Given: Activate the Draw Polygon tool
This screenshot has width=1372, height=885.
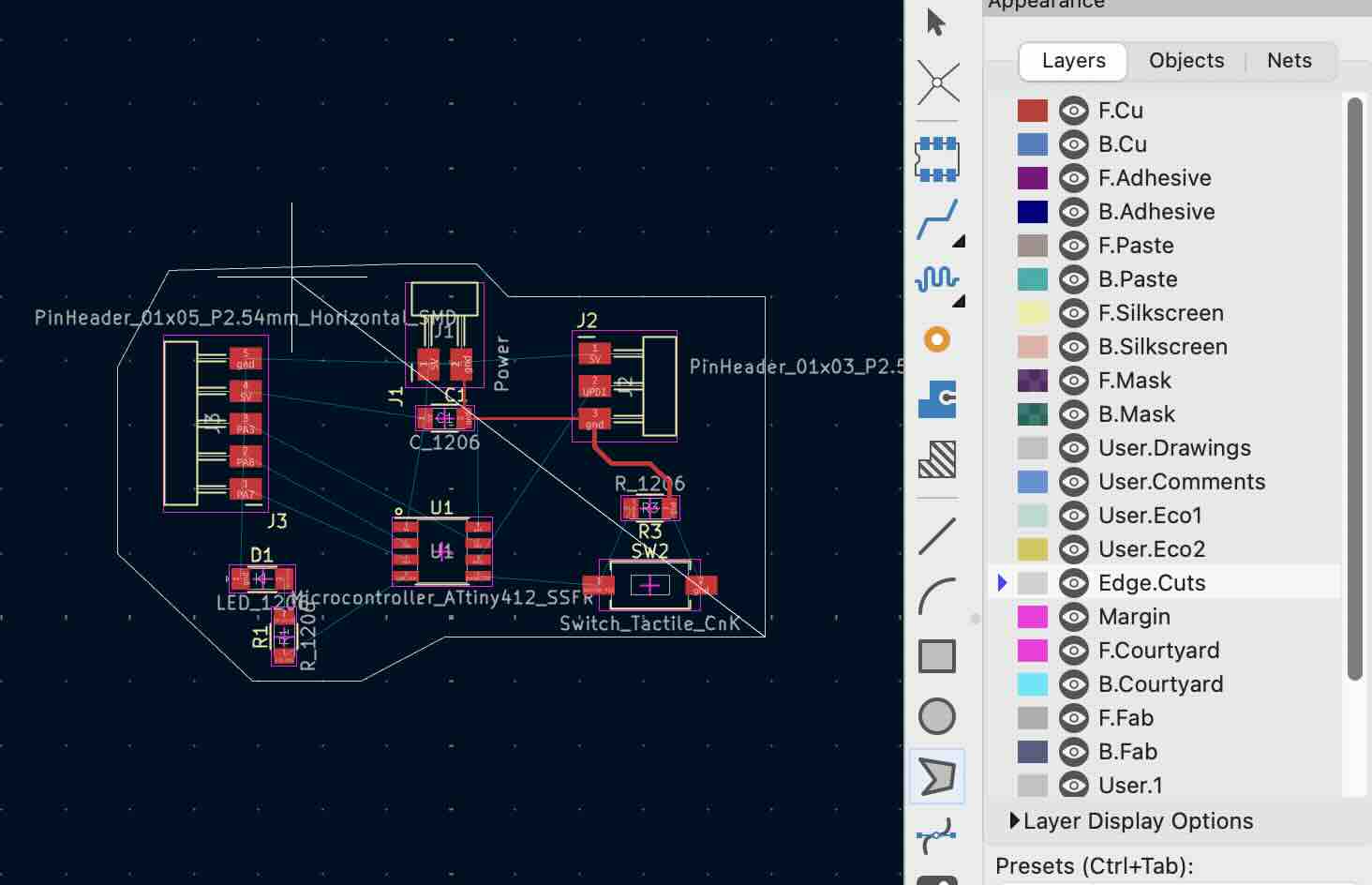Looking at the screenshot, I should point(937,776).
